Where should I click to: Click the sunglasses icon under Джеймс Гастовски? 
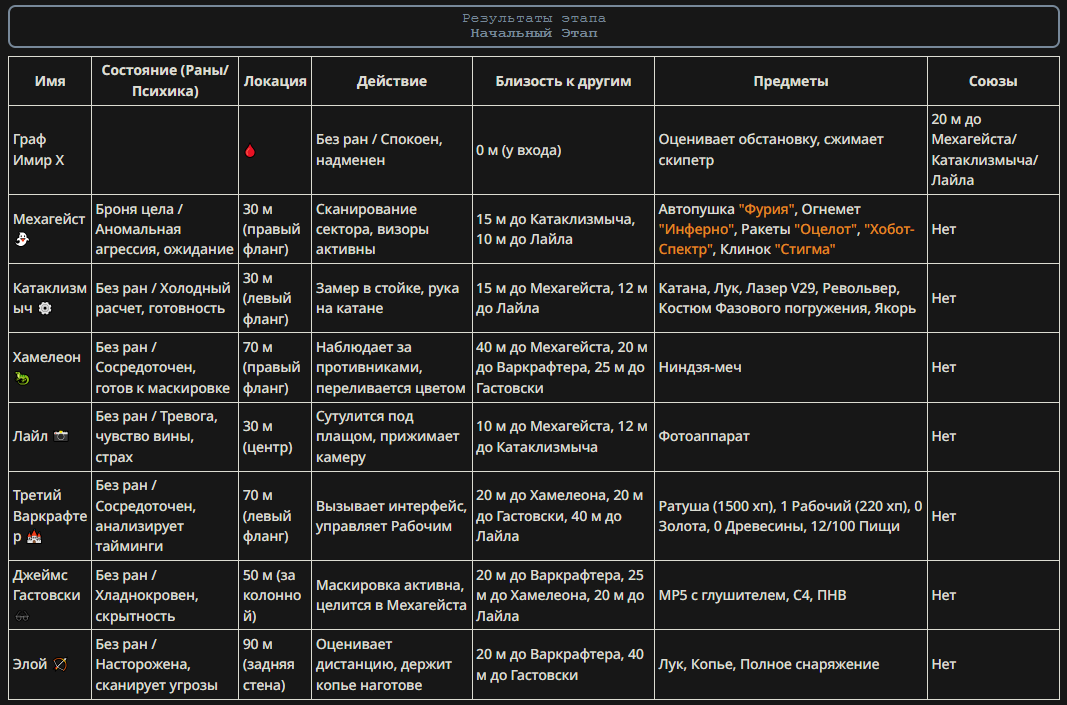point(22,617)
